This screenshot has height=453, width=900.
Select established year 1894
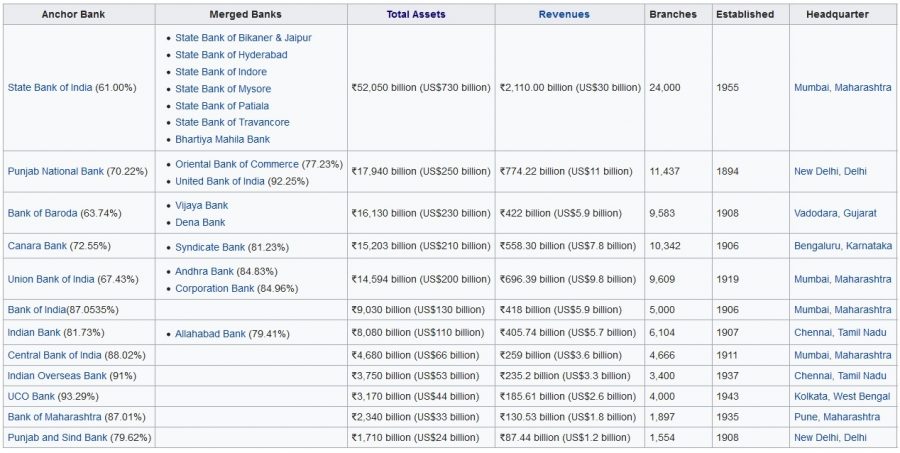pos(727,171)
